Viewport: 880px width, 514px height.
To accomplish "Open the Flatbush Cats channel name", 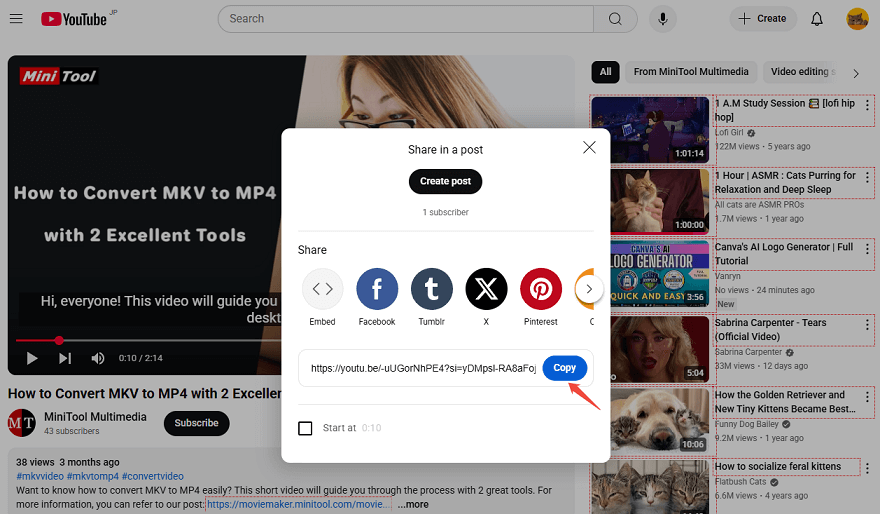I will pyautogui.click(x=741, y=482).
